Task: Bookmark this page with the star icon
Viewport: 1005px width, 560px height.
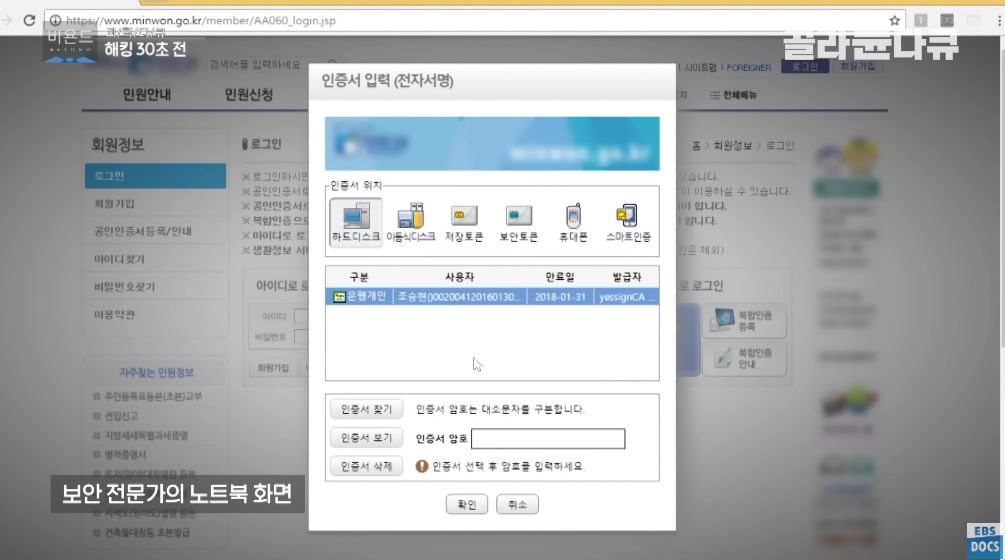Action: tap(895, 21)
